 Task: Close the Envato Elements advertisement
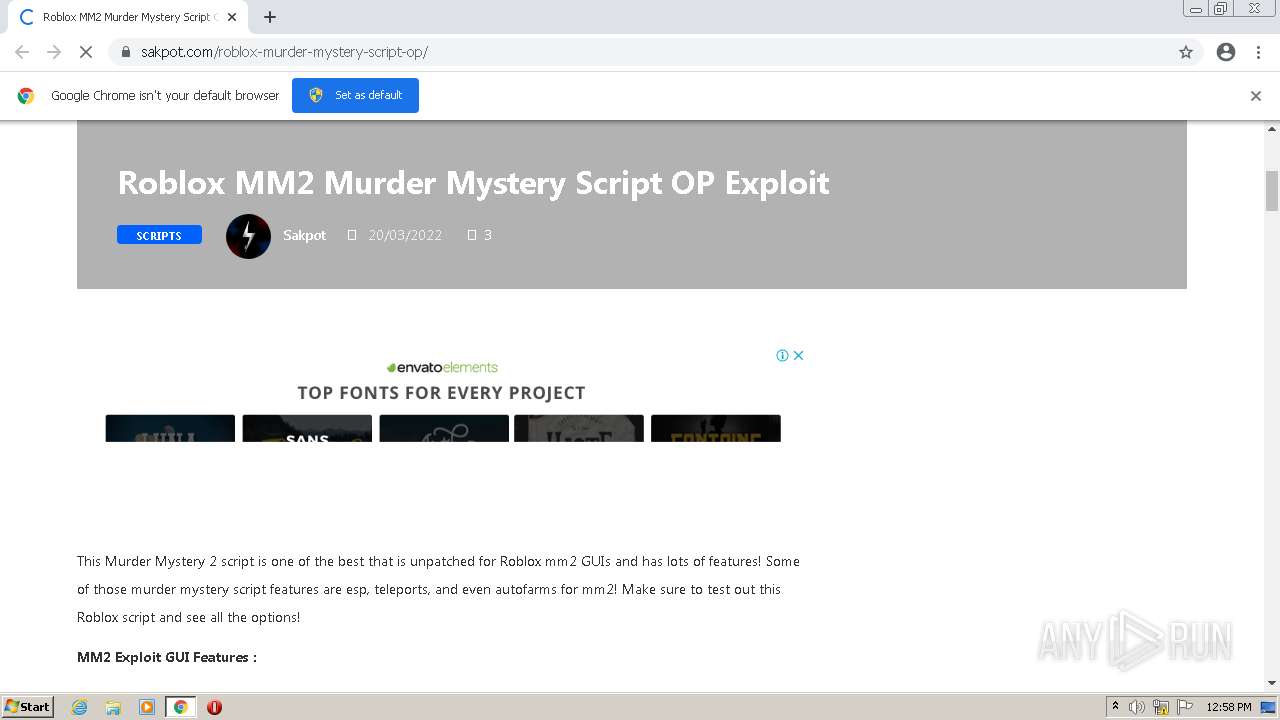[798, 355]
